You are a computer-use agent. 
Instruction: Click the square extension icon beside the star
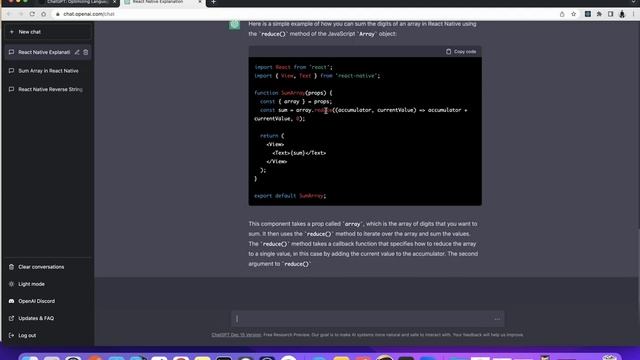pyautogui.click(x=588, y=14)
